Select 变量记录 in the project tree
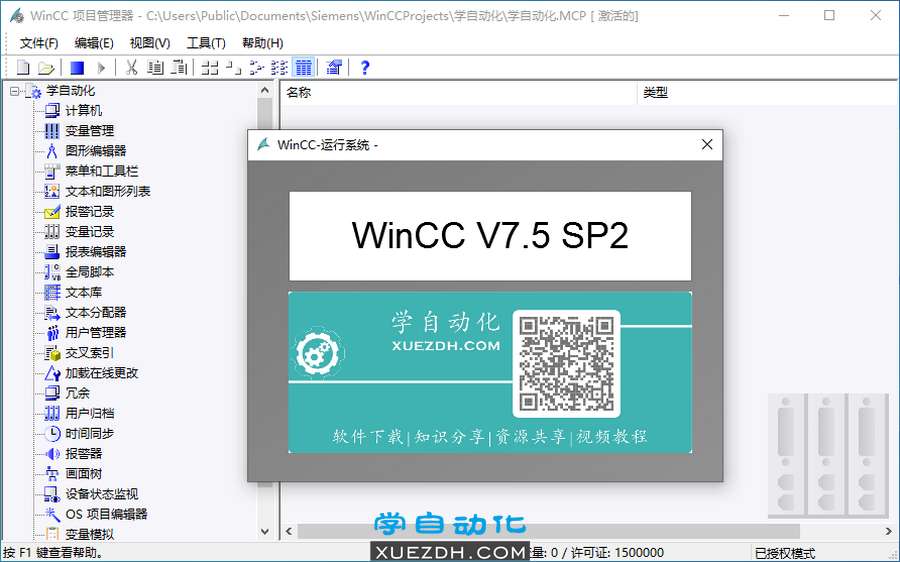The image size is (900, 562). coord(89,231)
